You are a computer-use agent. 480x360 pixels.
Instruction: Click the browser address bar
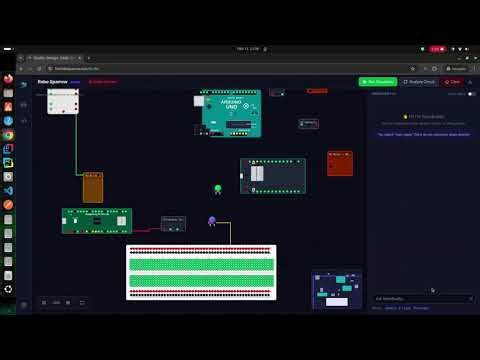[230, 68]
